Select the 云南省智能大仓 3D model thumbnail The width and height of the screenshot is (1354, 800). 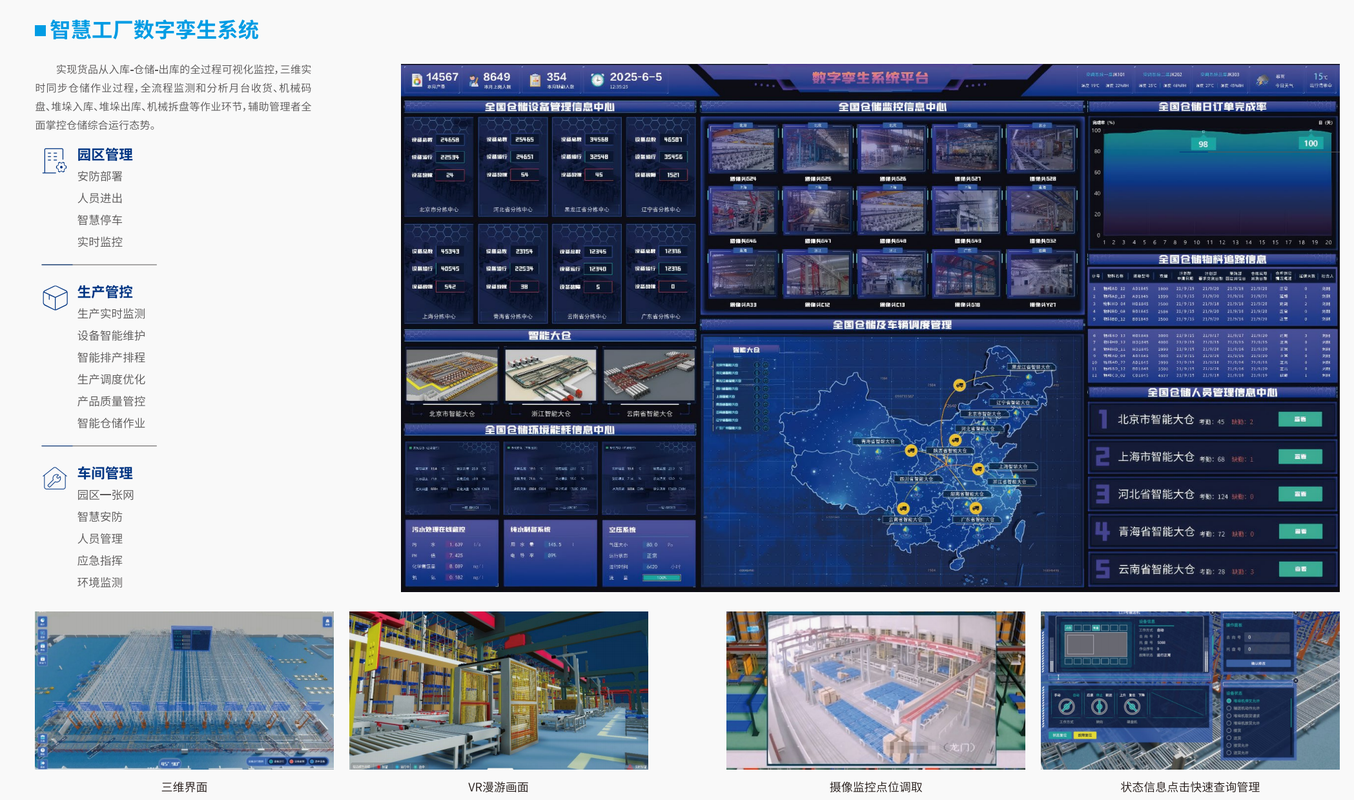[648, 377]
